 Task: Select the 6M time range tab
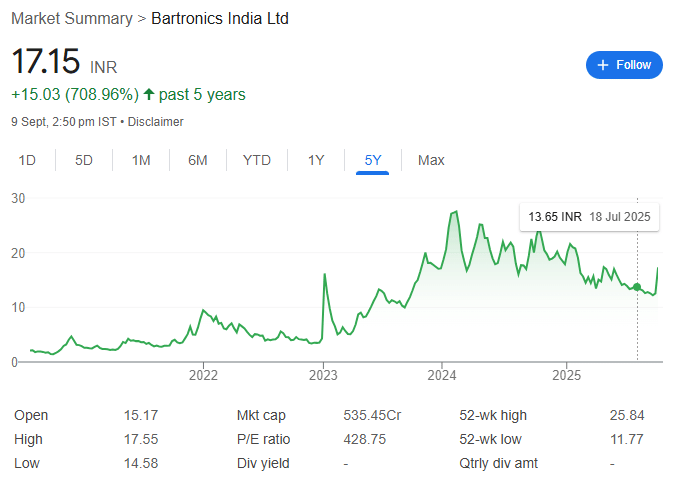tap(197, 160)
